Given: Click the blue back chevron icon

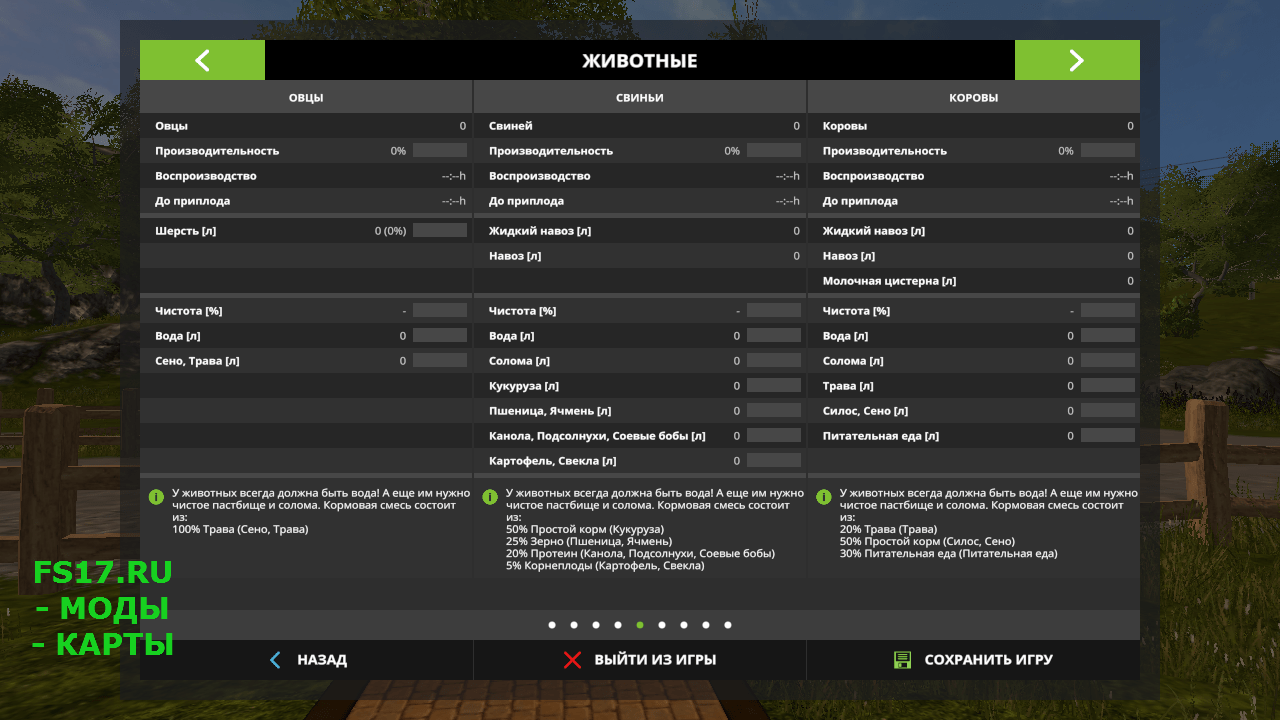Looking at the screenshot, I should 275,660.
